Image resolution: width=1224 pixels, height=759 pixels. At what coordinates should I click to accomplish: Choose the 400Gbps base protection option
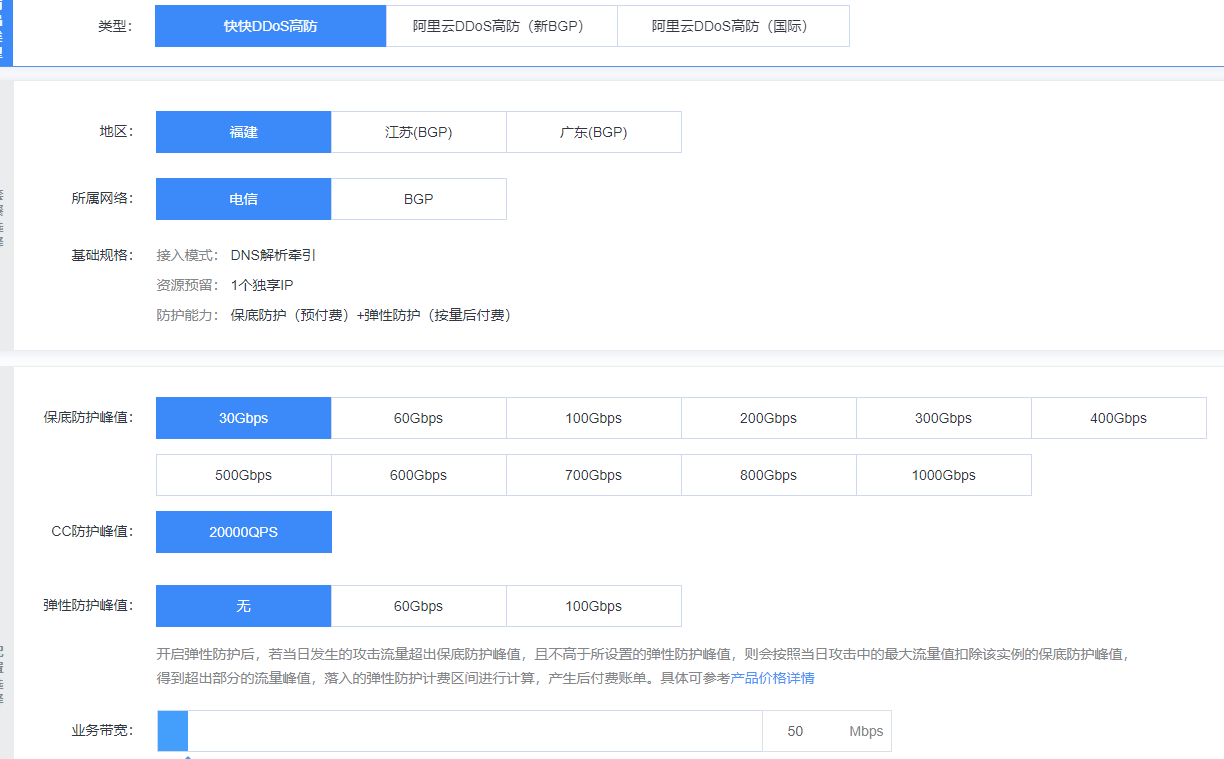click(x=1119, y=418)
